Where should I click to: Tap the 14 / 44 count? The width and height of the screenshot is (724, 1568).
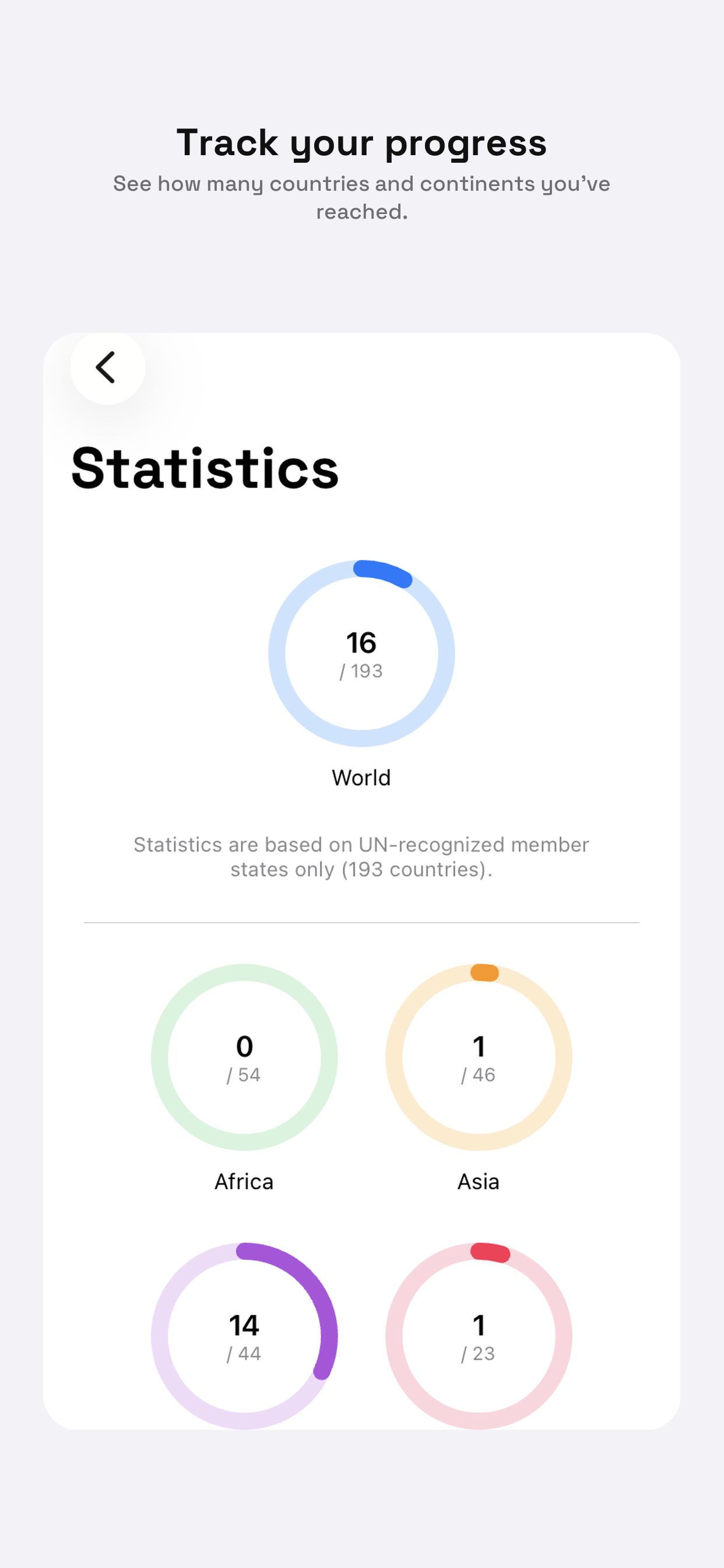(244, 1338)
